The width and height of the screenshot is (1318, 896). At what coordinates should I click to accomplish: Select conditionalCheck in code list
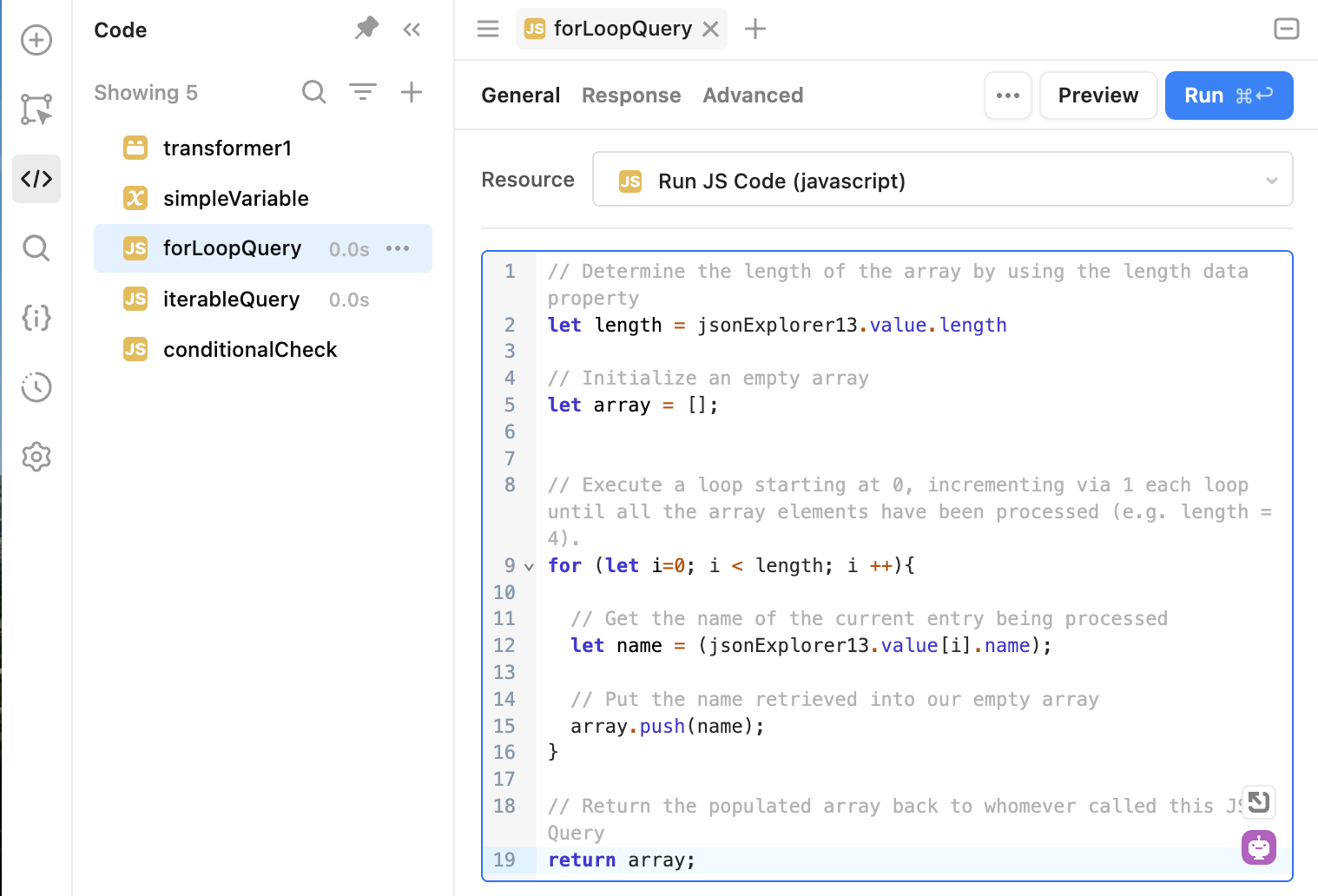coord(263,350)
